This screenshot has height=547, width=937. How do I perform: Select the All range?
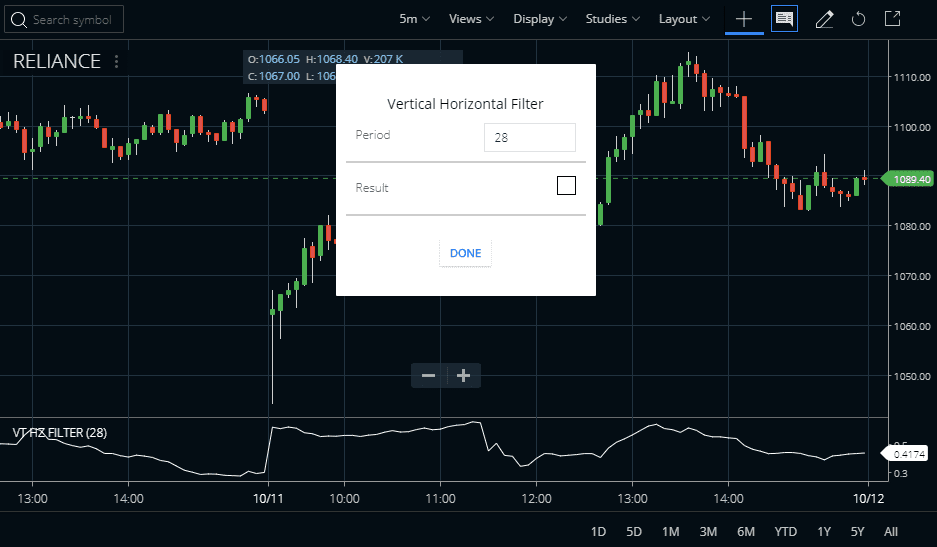point(891,531)
